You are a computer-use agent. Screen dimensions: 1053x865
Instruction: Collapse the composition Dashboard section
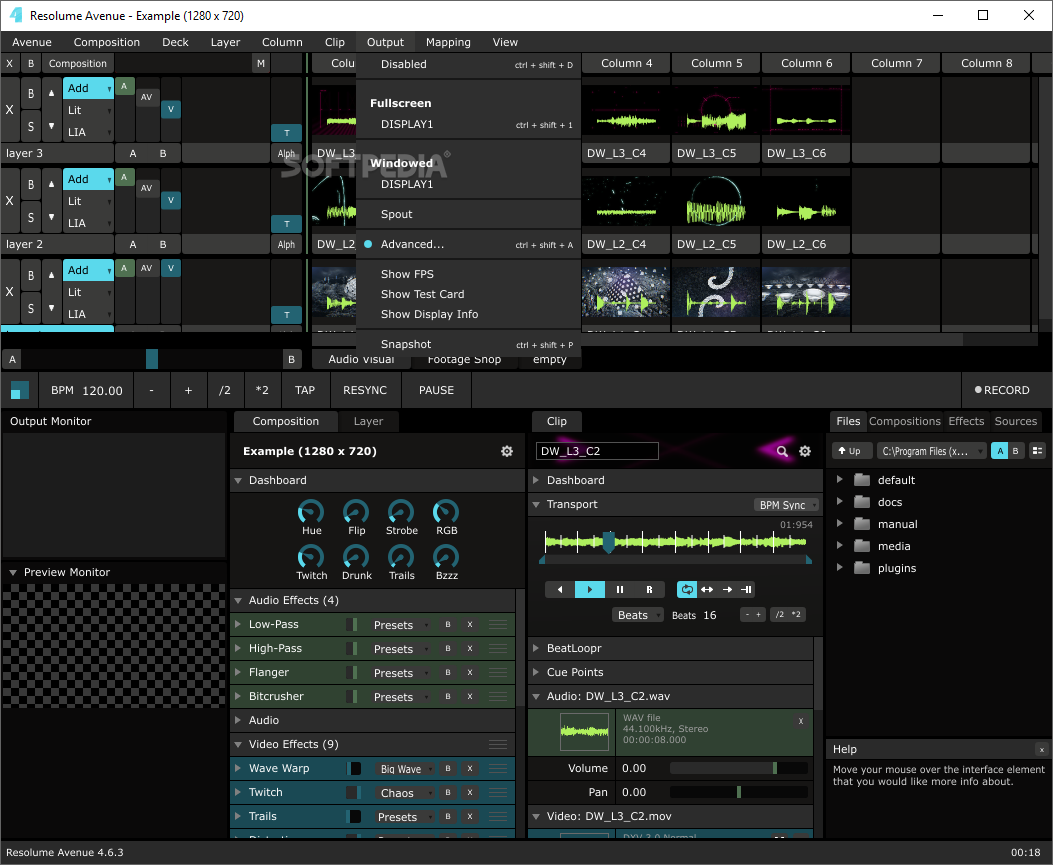(238, 481)
